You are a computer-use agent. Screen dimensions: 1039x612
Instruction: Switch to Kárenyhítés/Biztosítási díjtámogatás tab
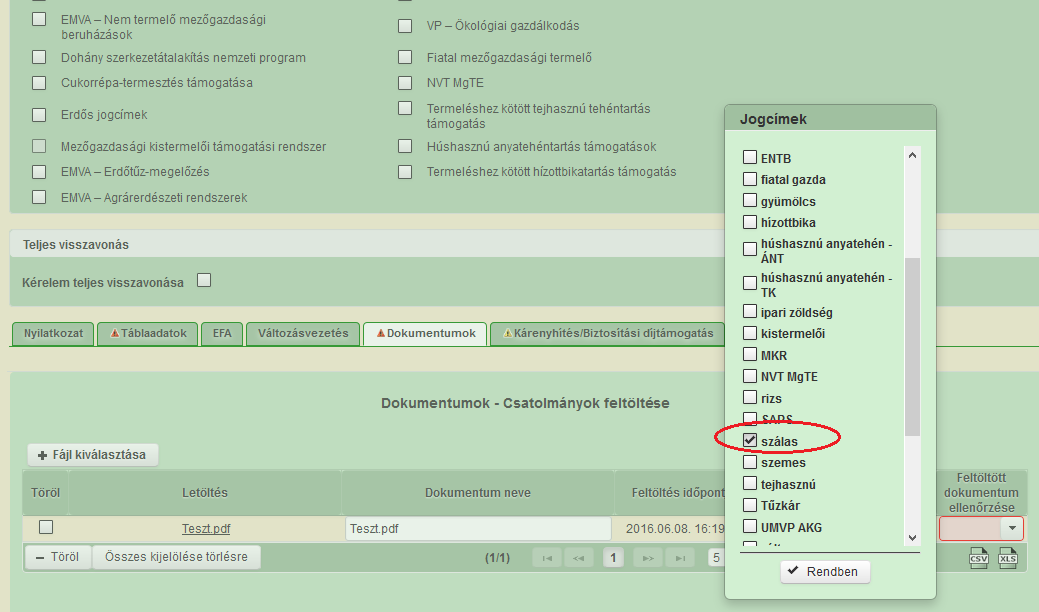608,334
